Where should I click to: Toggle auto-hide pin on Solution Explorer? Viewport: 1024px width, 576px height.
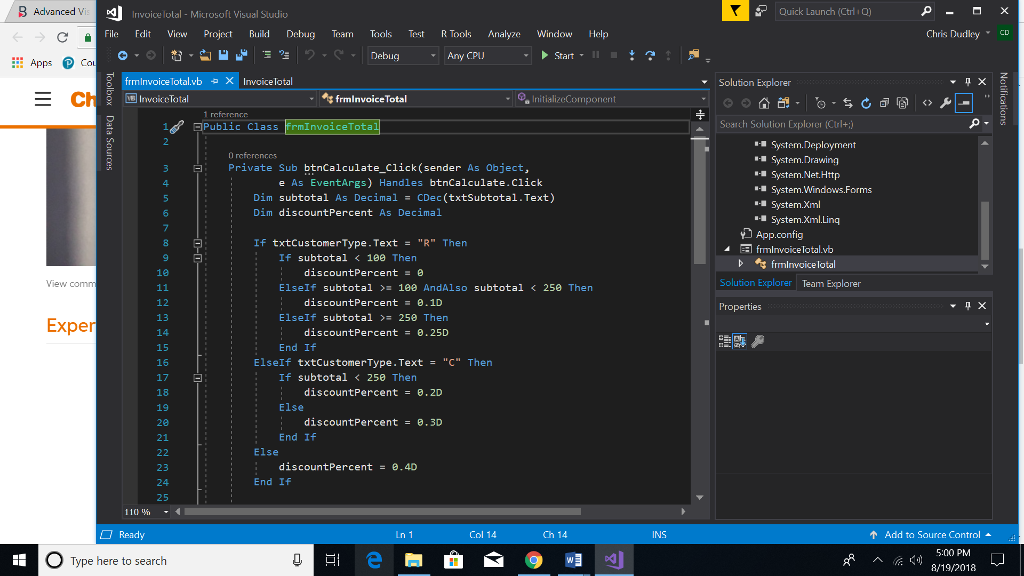click(x=967, y=81)
